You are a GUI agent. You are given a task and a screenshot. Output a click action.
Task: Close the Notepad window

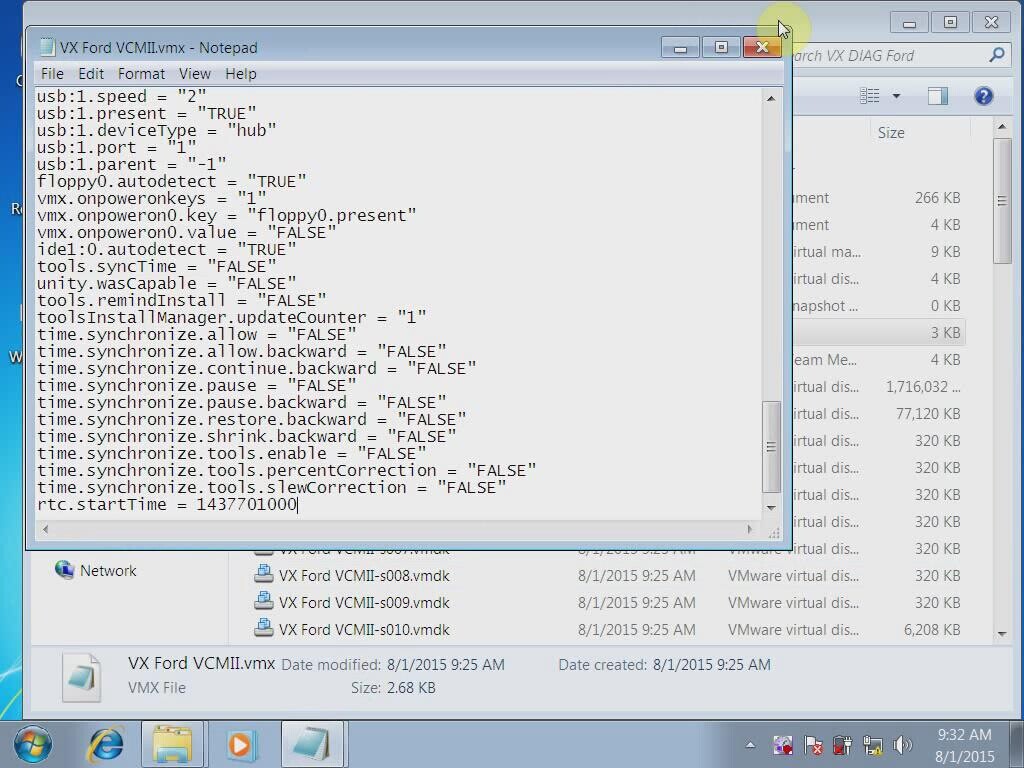point(761,48)
